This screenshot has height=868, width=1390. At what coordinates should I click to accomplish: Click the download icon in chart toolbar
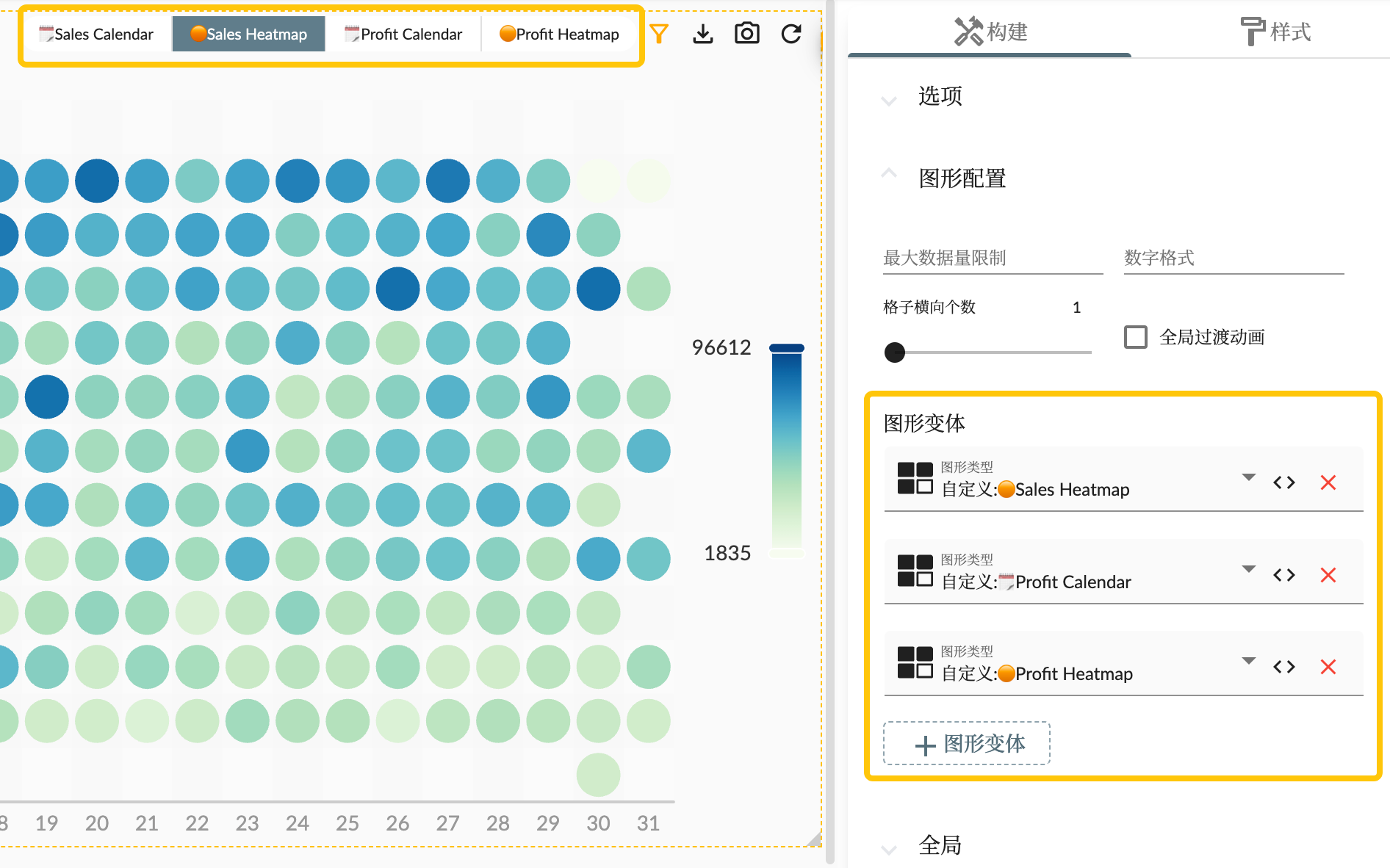click(703, 34)
